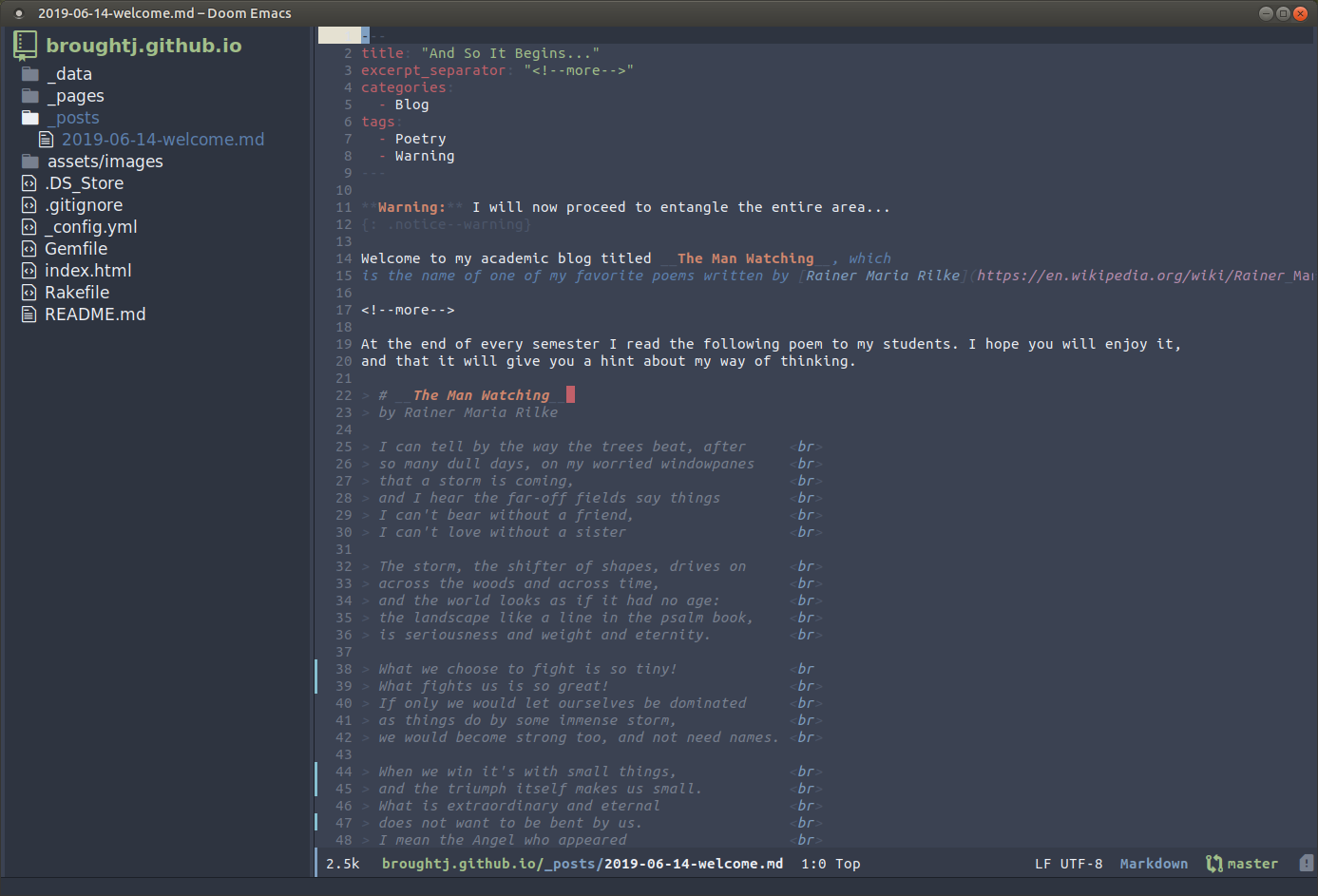Click the Rakefile file icon
Image resolution: width=1318 pixels, height=896 pixels.
pyautogui.click(x=29, y=293)
